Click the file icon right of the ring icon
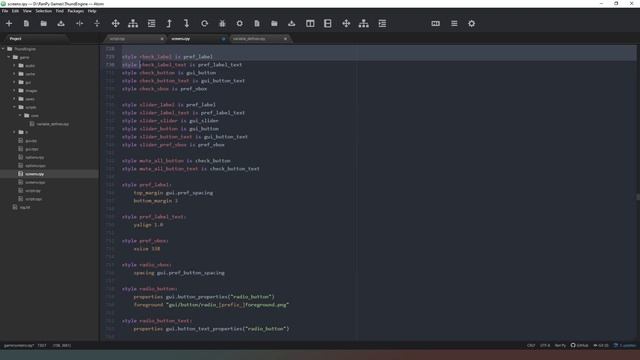640x360 pixels. [257, 24]
